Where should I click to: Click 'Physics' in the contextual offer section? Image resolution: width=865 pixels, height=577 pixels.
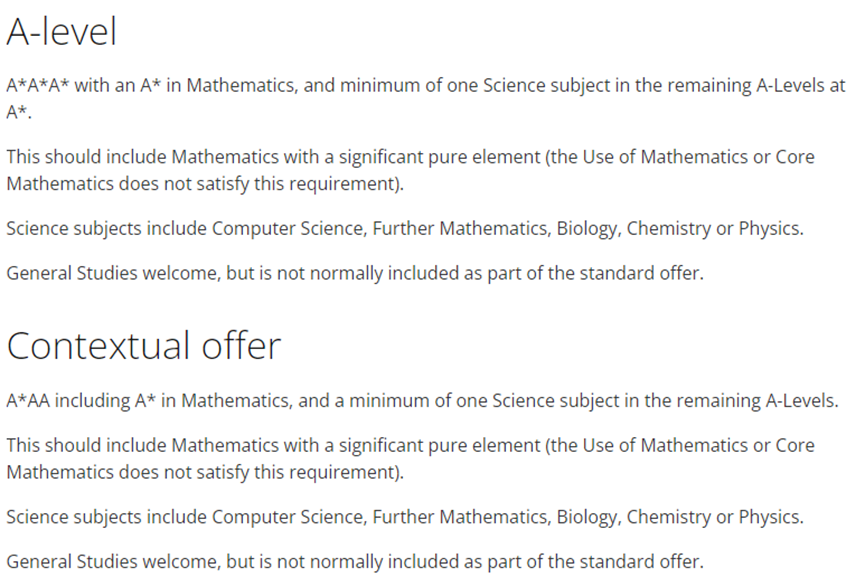[x=769, y=517]
